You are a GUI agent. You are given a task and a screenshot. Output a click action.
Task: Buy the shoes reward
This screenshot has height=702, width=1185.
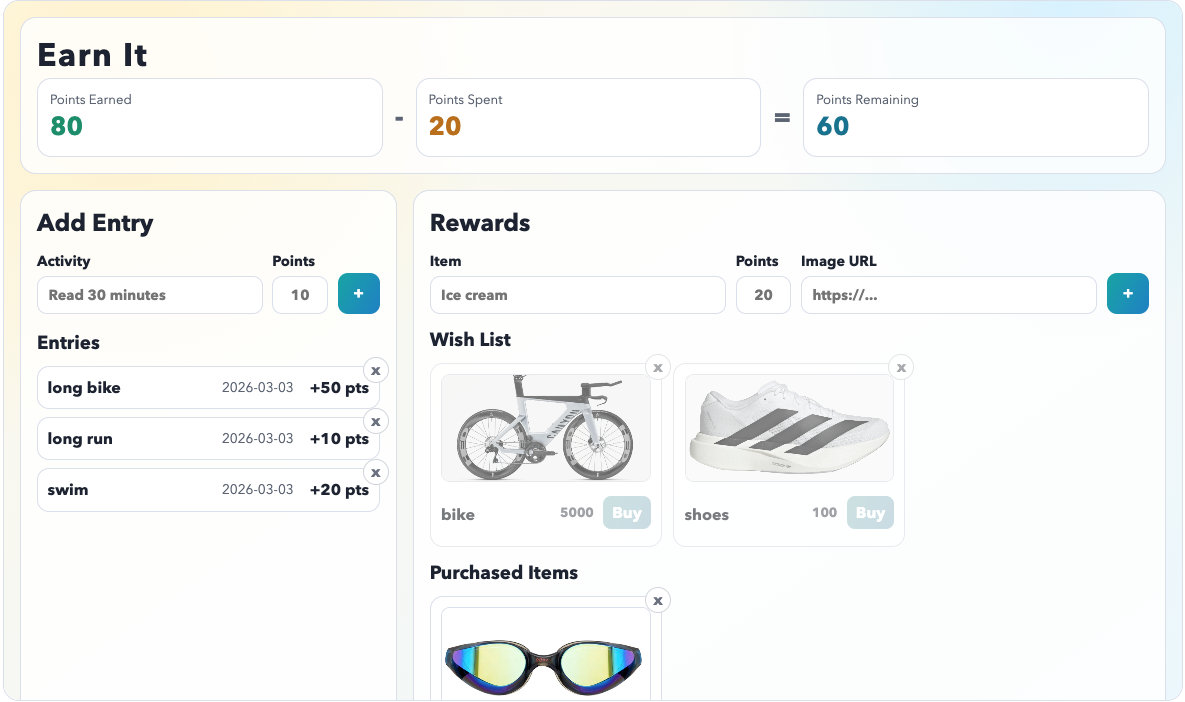pyautogui.click(x=870, y=513)
